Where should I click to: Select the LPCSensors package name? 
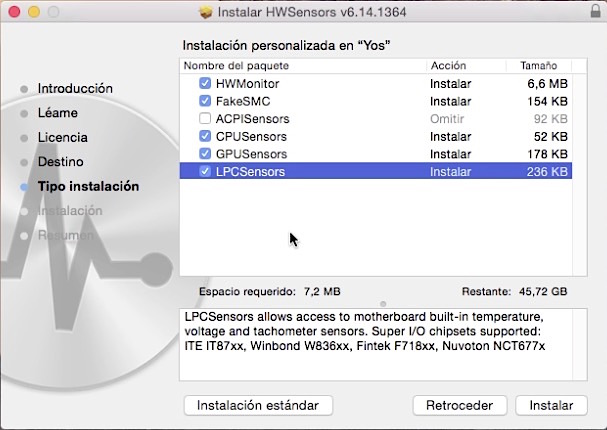(x=250, y=171)
